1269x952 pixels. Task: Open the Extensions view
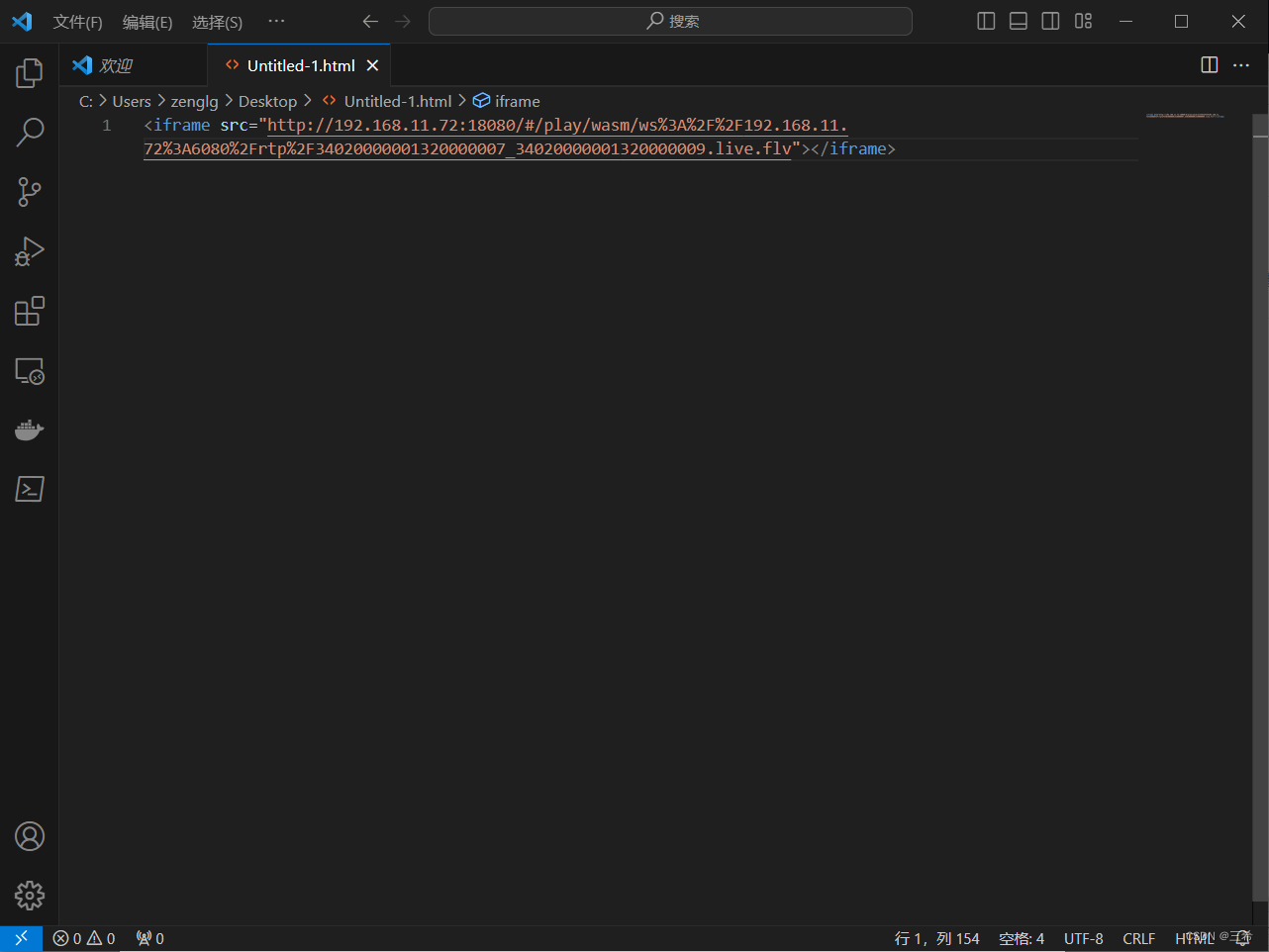point(30,311)
